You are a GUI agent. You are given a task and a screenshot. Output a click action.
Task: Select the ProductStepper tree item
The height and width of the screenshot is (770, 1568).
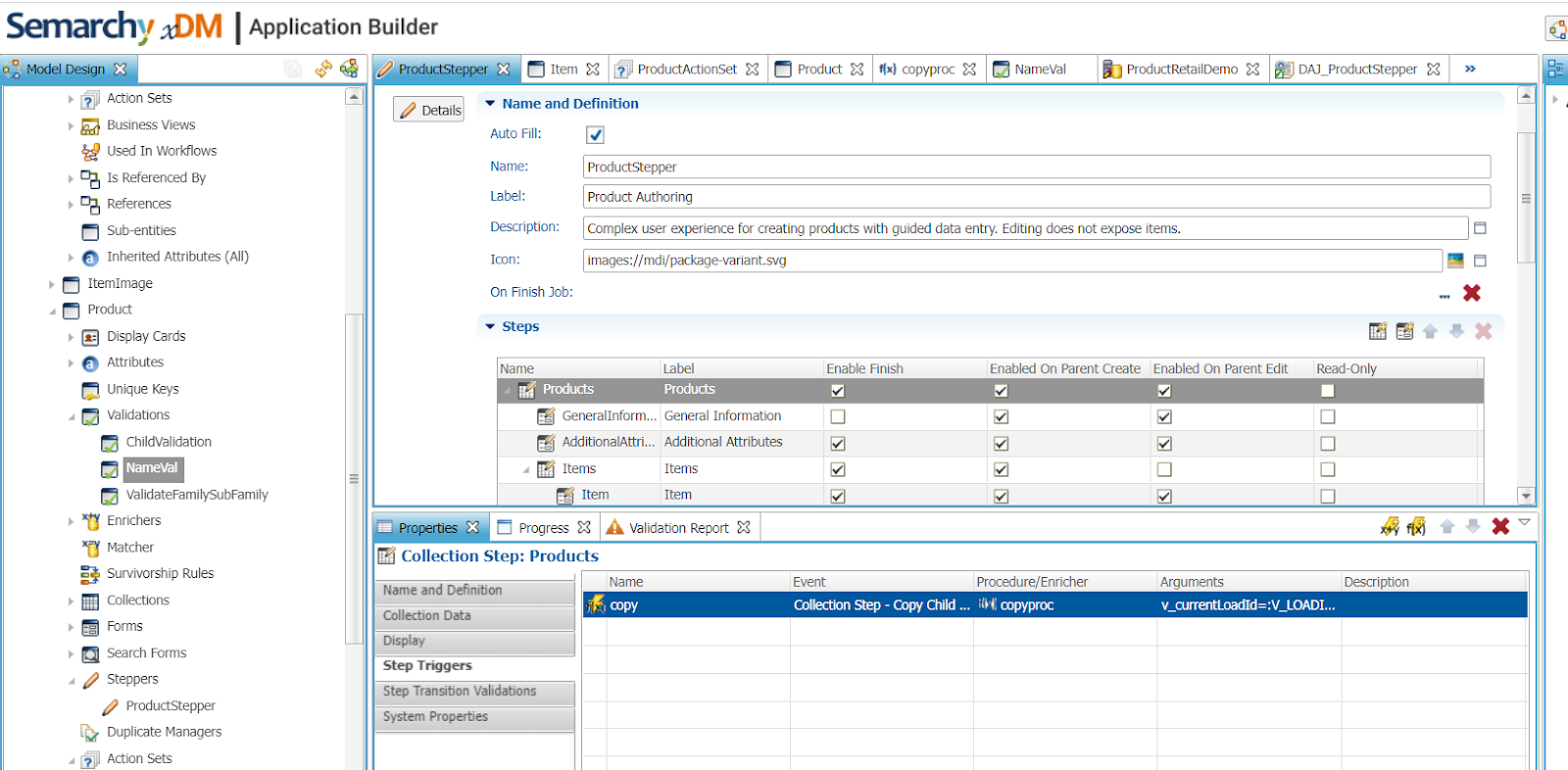(x=171, y=706)
